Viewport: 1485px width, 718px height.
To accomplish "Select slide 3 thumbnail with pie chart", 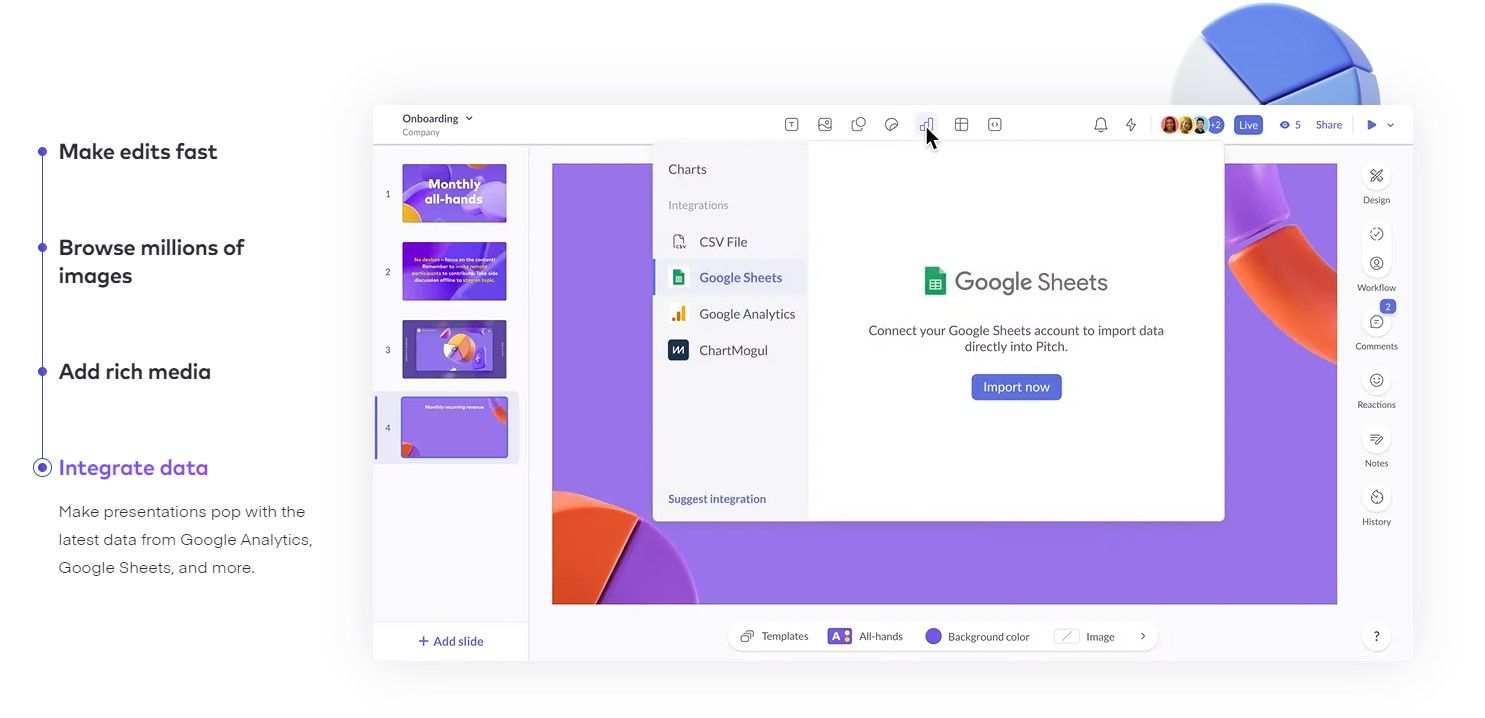I will pos(454,349).
